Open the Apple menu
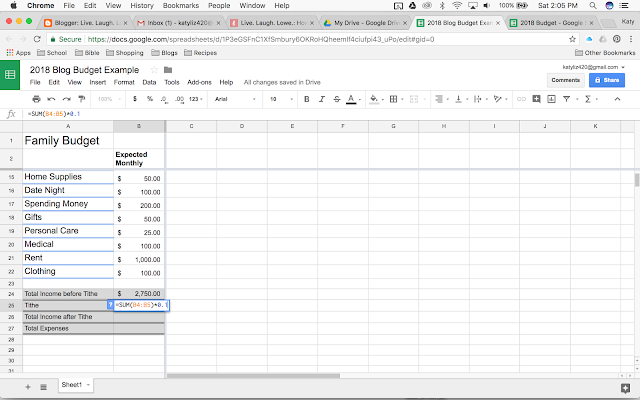This screenshot has height=400, width=640. coord(13,6)
